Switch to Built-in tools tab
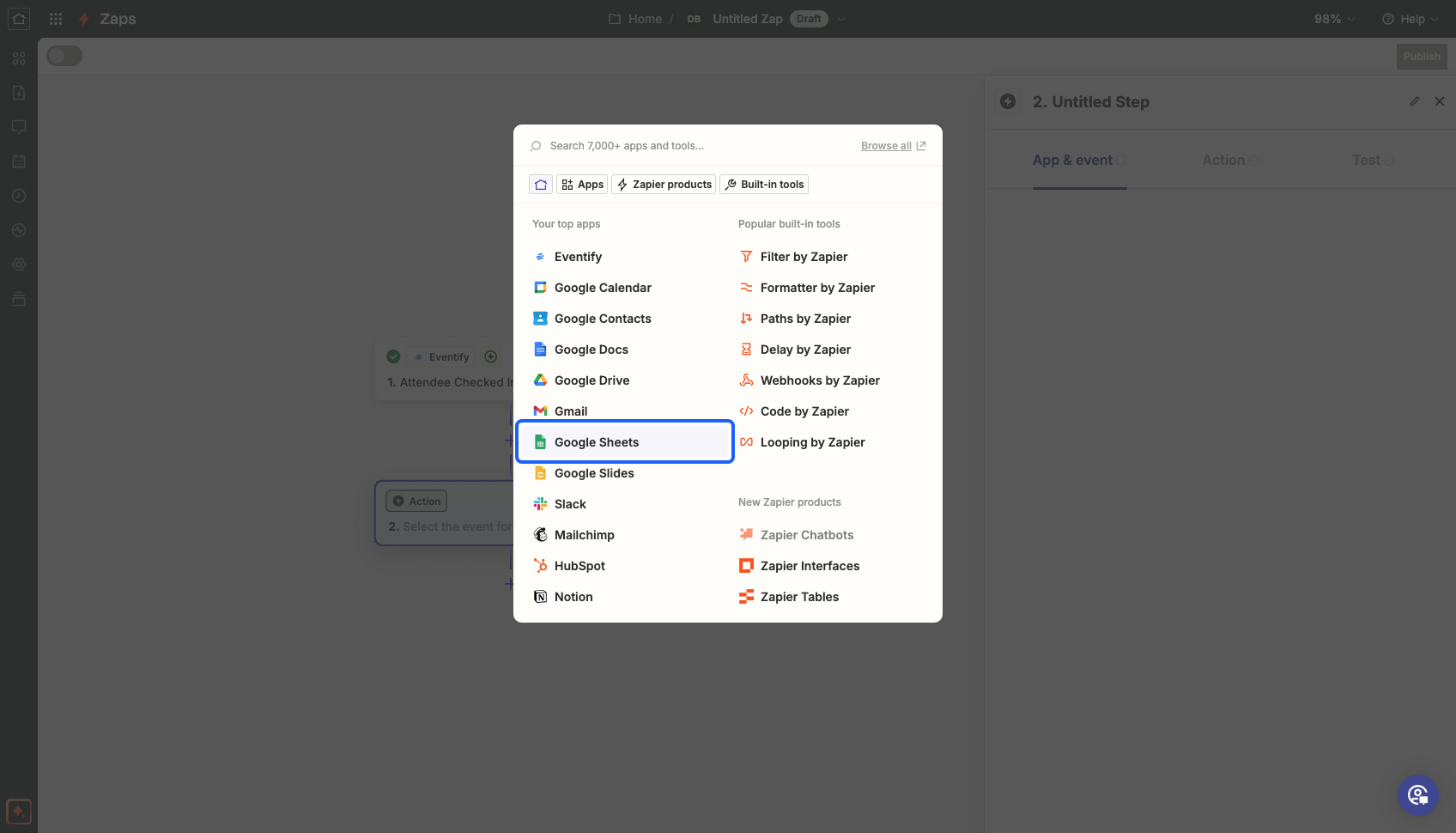Screen dimensions: 1456x833 point(764,185)
